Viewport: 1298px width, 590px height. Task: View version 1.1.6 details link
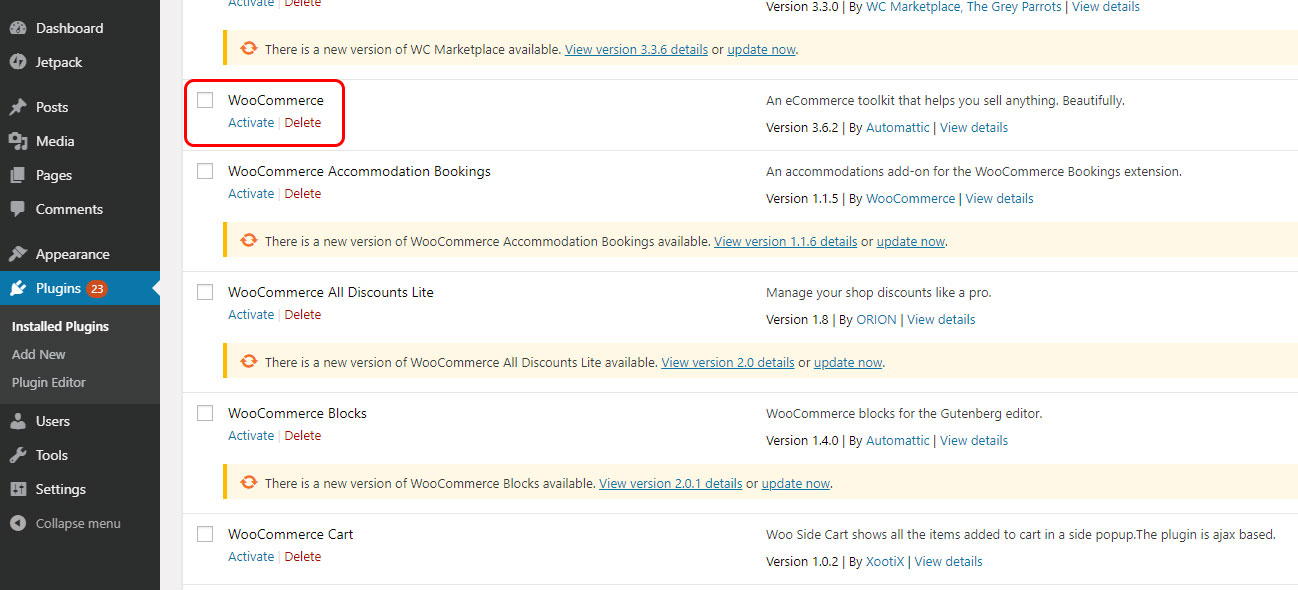[786, 242]
